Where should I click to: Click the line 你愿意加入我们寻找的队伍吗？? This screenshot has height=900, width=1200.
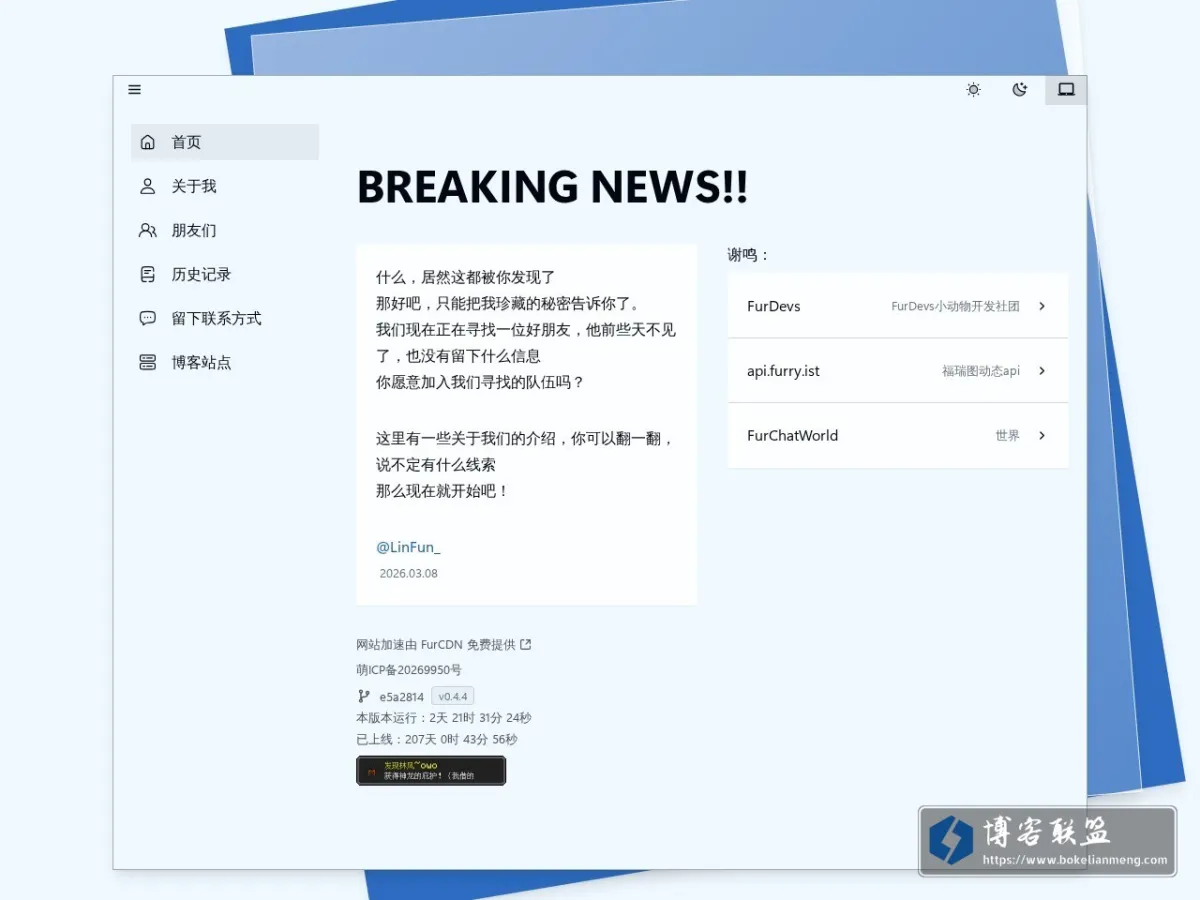[x=480, y=382]
